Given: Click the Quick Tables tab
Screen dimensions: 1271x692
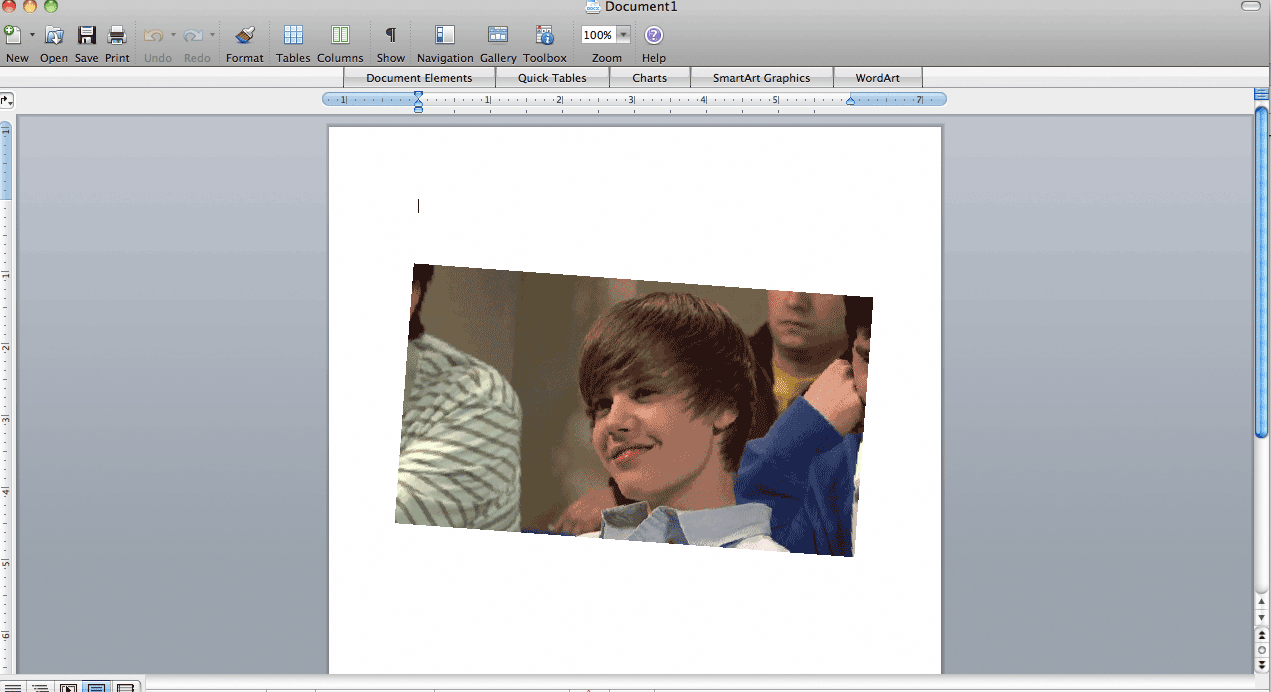Looking at the screenshot, I should [x=552, y=78].
